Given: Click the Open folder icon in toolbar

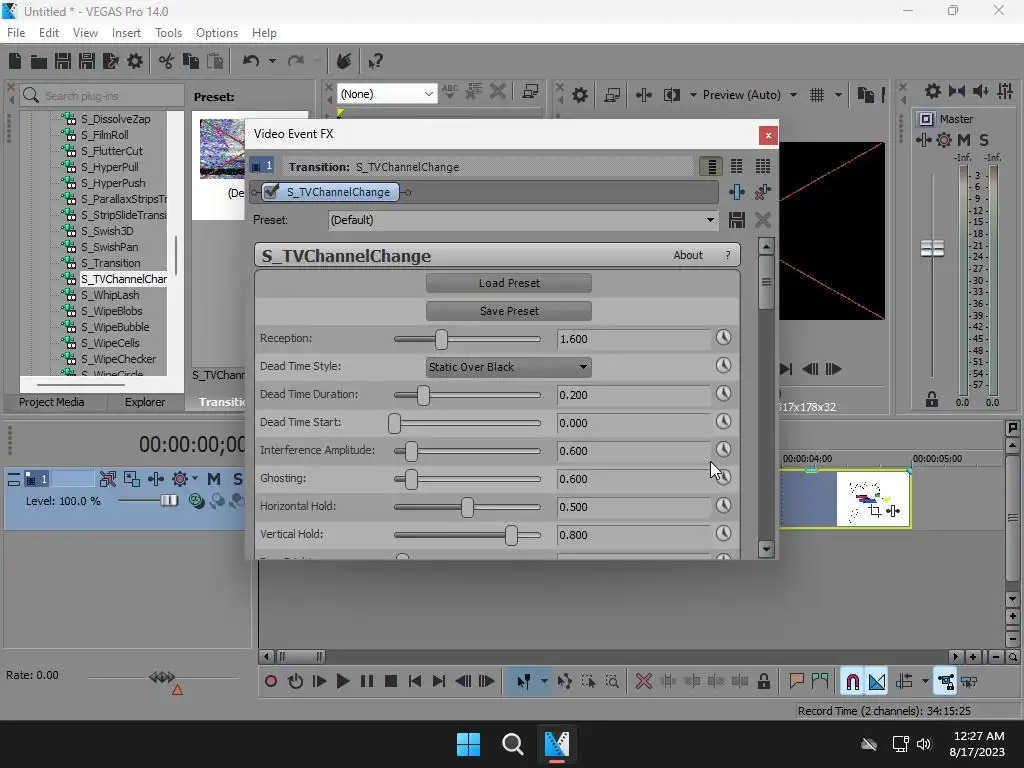Looking at the screenshot, I should pos(39,61).
